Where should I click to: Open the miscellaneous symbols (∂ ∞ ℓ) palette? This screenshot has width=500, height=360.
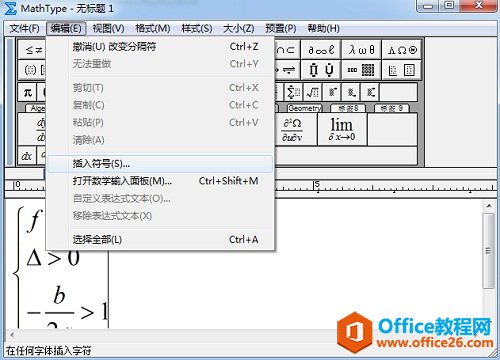pos(321,50)
